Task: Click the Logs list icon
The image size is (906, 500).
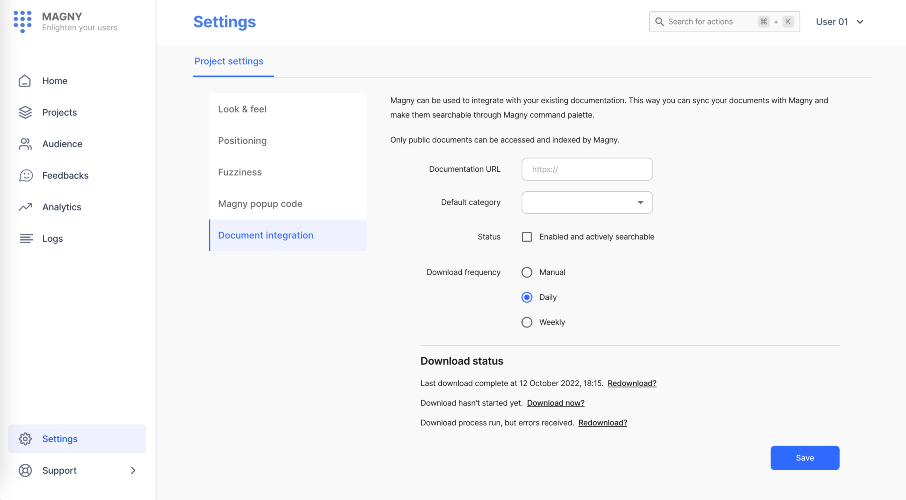Action: 25,239
